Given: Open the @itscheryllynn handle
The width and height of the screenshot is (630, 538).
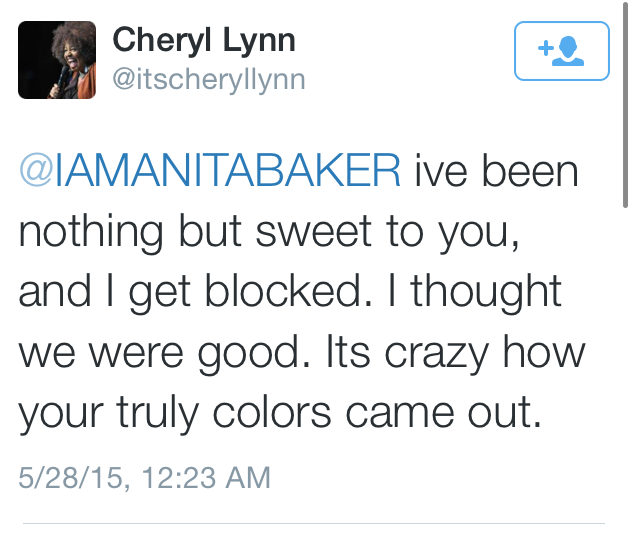Looking at the screenshot, I should click(x=208, y=78).
